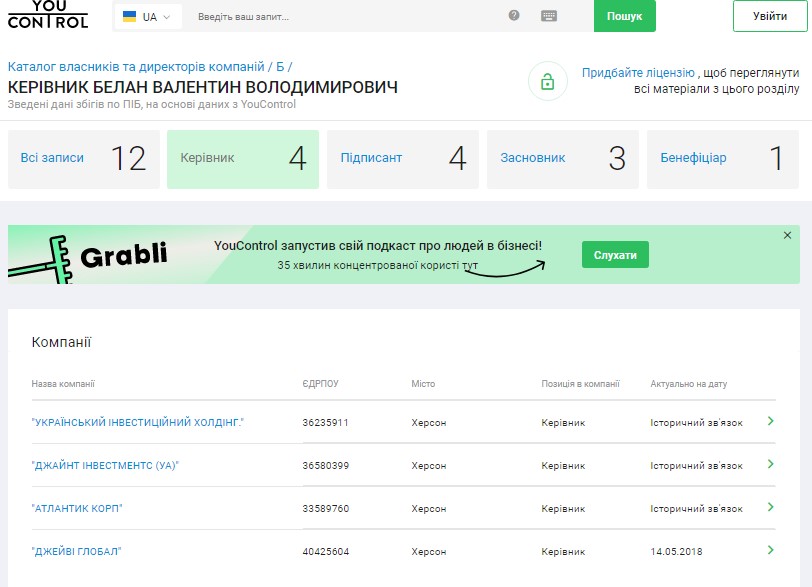Image resolution: width=812 pixels, height=587 pixels.
Task: Show the Бенефіціар tab
Action: (x=722, y=159)
